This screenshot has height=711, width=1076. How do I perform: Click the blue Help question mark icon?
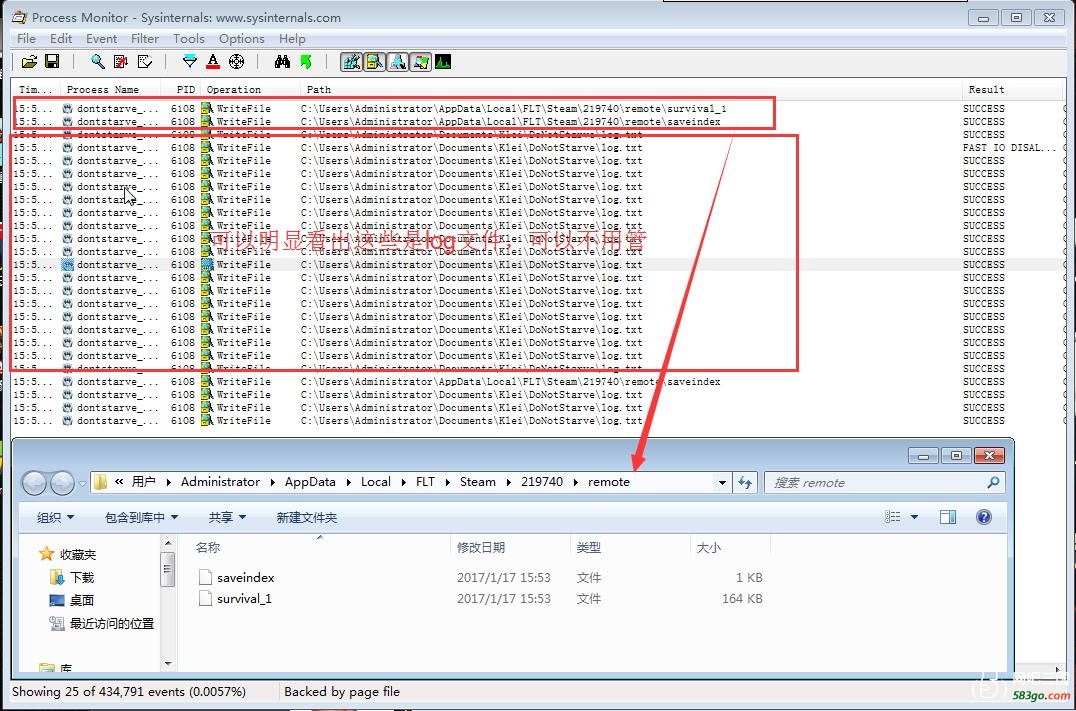[983, 517]
